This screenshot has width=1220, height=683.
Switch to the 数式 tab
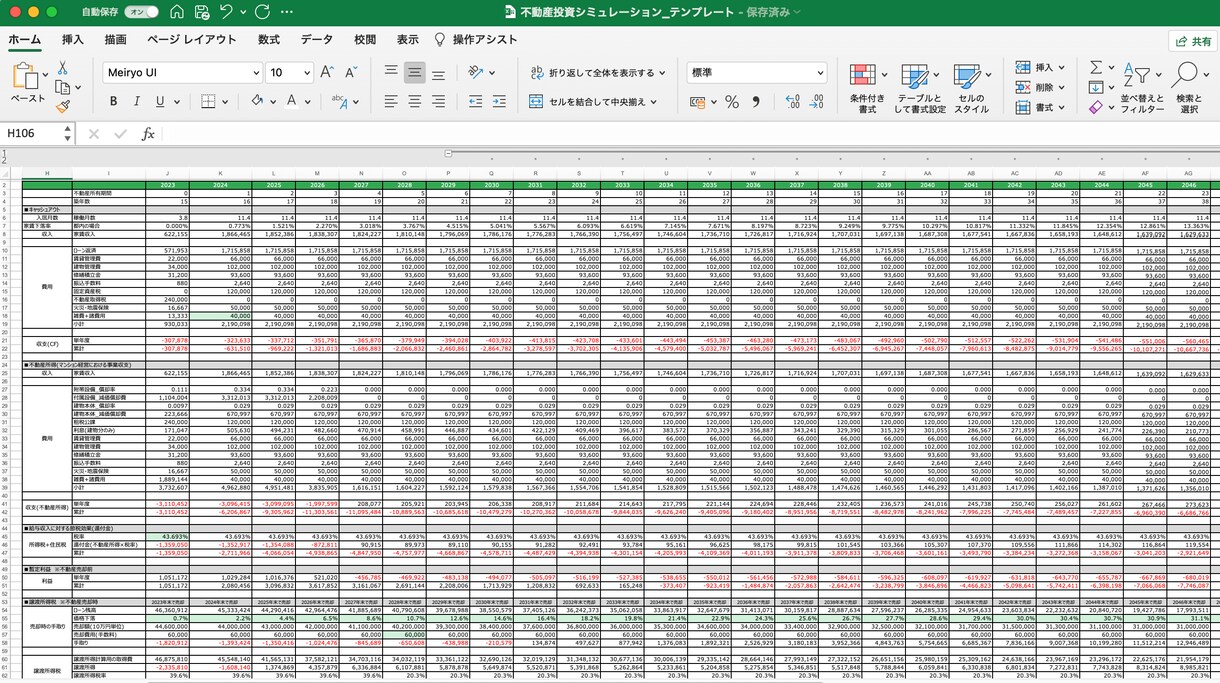(269, 40)
